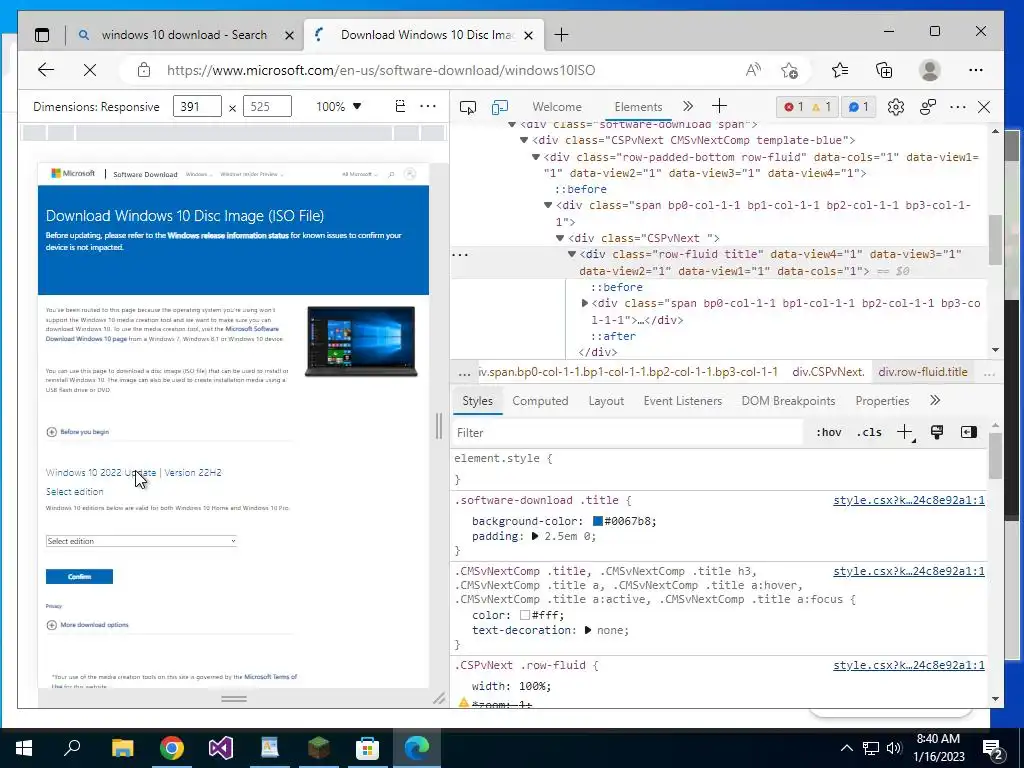Open Collections icon in toolbar
This screenshot has width=1024, height=768.
[x=884, y=70]
